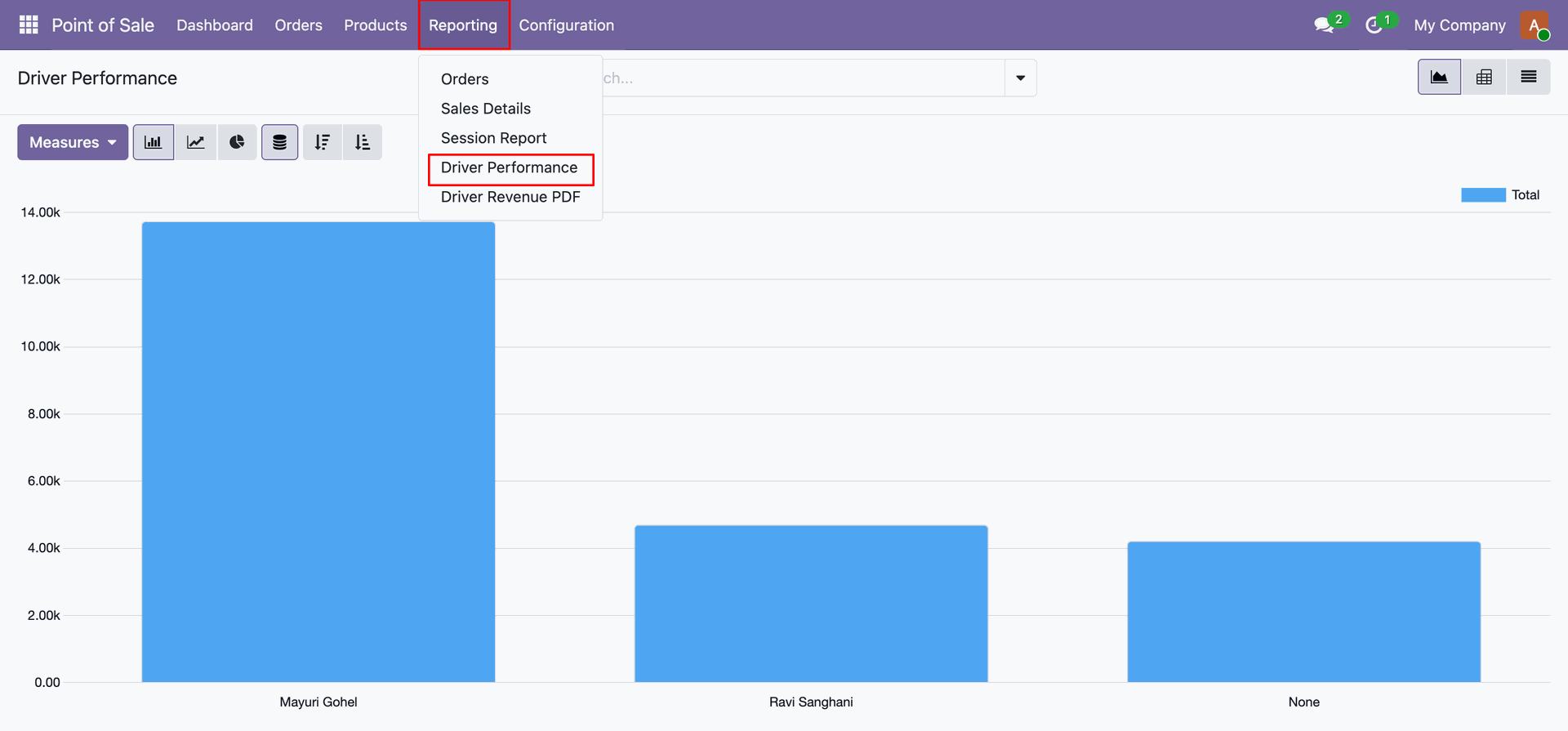This screenshot has width=1568, height=731.
Task: Sort bars in descending order
Action: (x=323, y=142)
